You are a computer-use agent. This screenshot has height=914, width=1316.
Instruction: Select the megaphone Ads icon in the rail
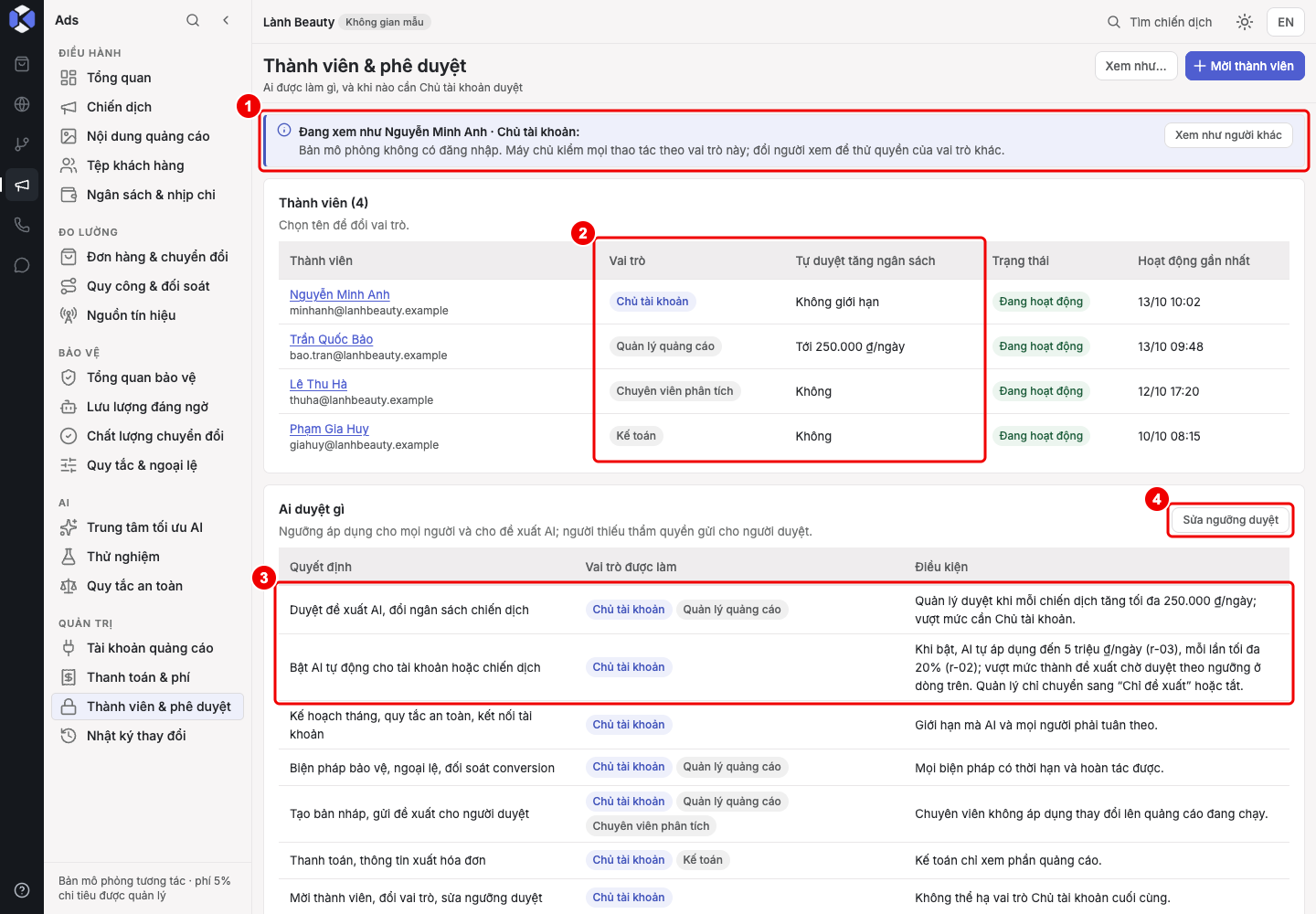22,185
